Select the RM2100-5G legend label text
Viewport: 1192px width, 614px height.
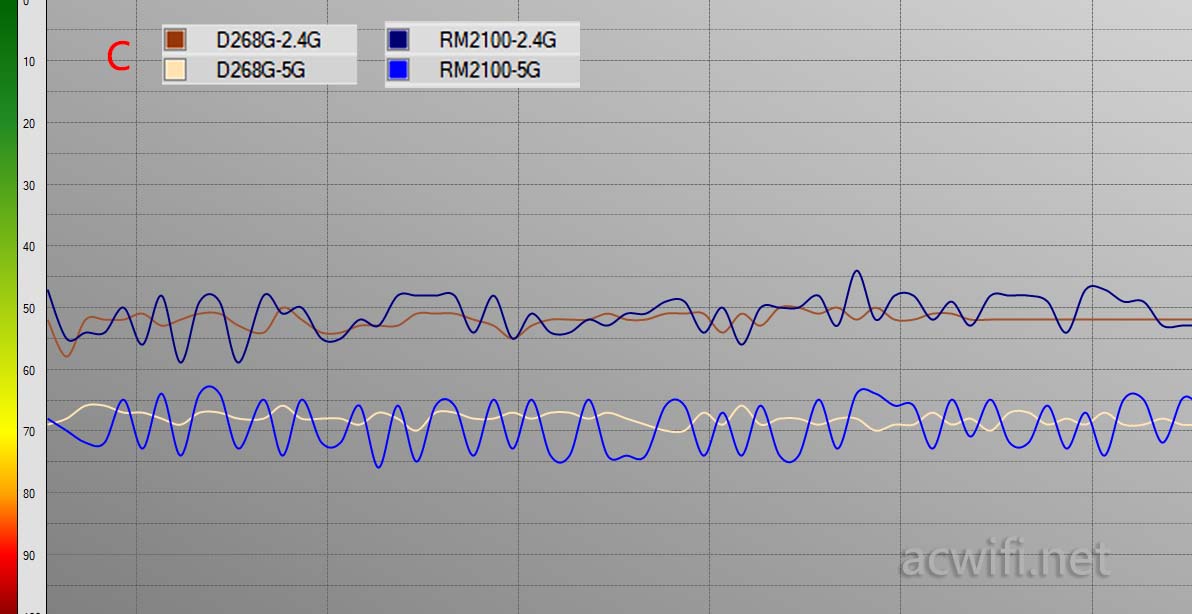click(490, 70)
